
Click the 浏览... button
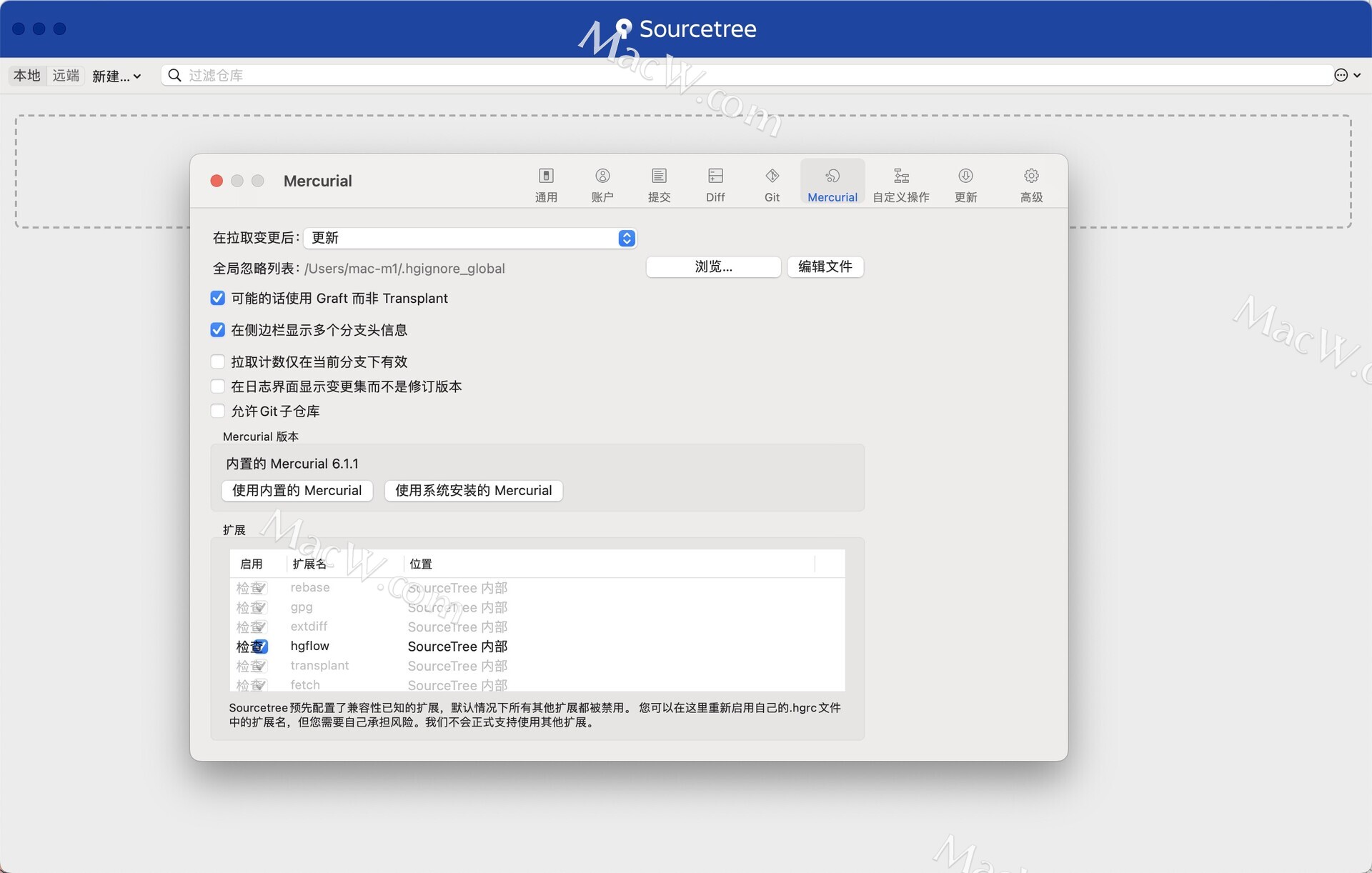pyautogui.click(x=713, y=266)
